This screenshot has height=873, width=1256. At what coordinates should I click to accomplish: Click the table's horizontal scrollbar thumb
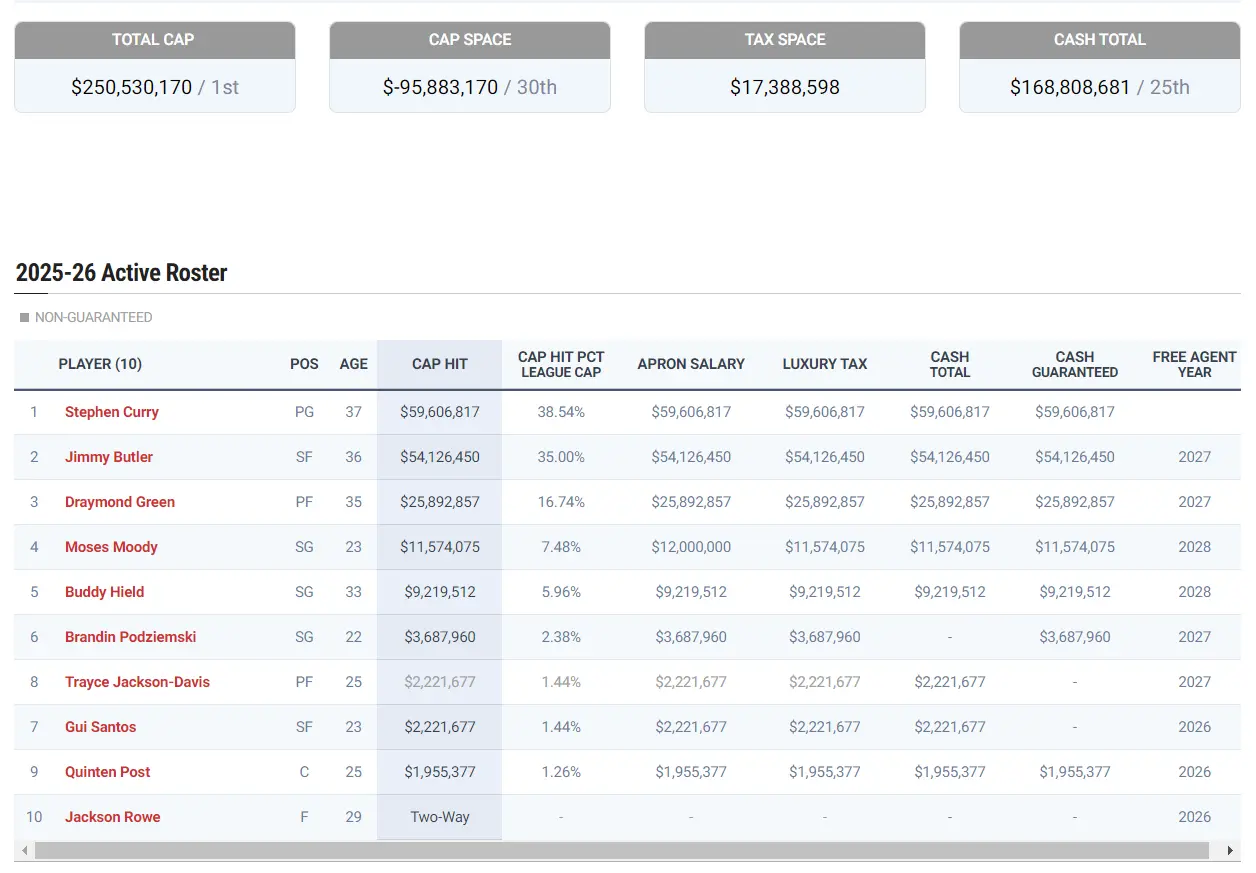[x=622, y=851]
